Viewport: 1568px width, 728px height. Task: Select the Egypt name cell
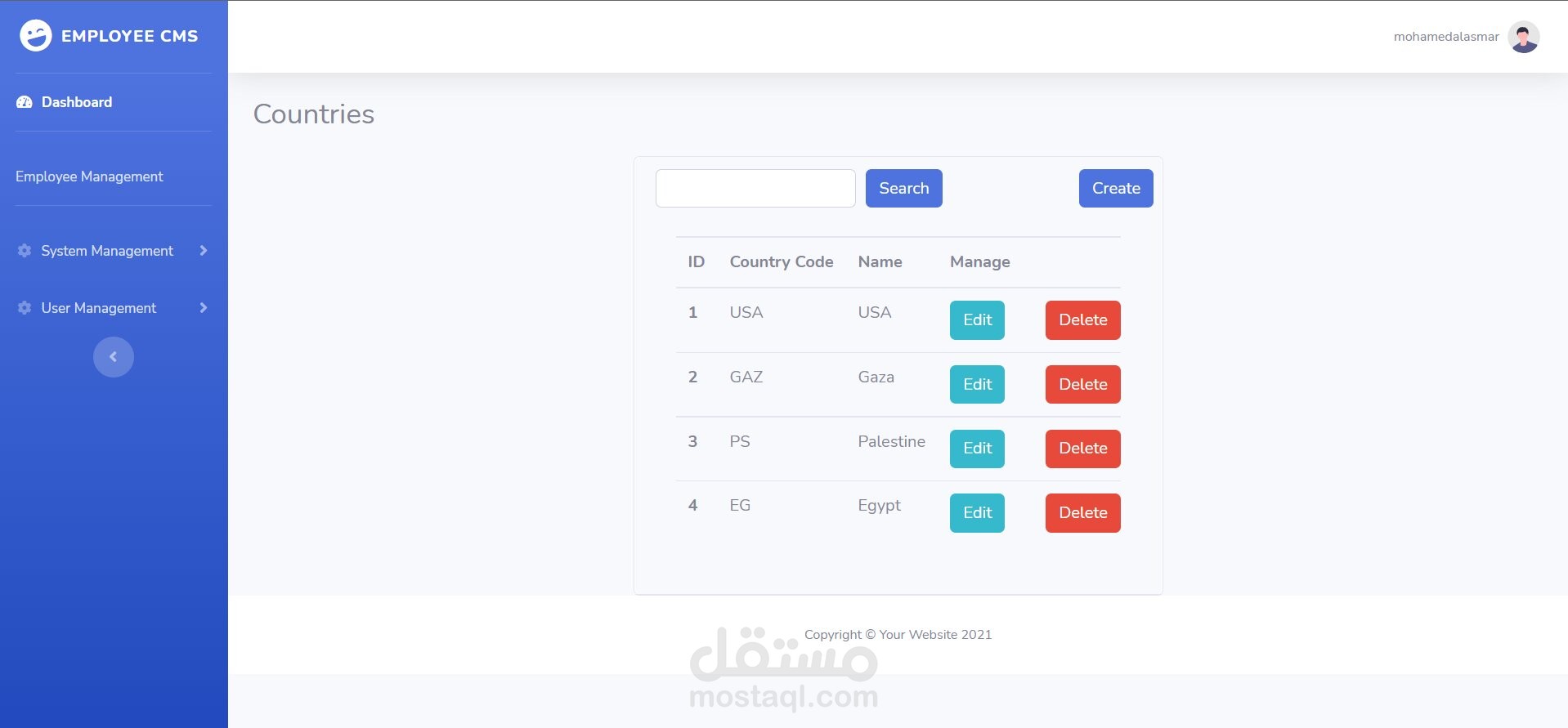click(x=880, y=506)
